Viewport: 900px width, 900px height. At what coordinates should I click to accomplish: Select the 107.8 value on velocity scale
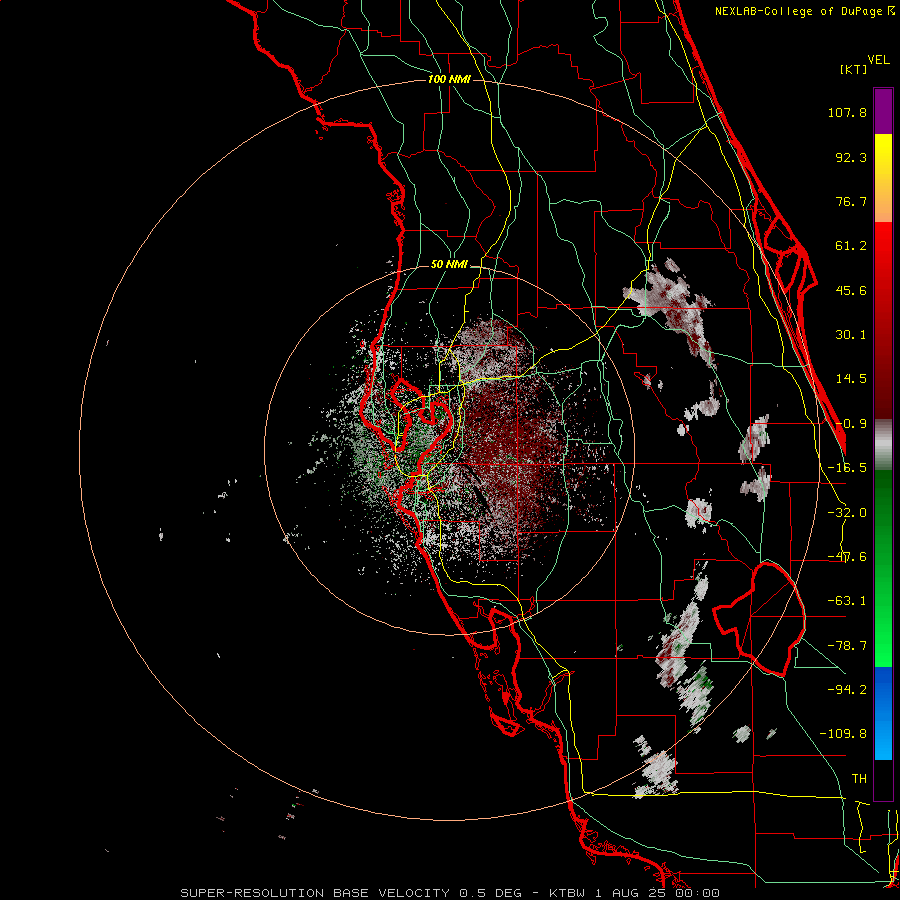[x=847, y=112]
